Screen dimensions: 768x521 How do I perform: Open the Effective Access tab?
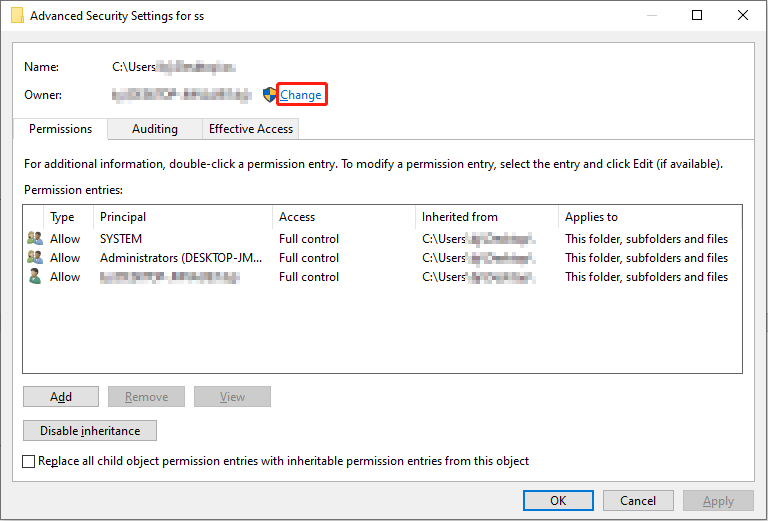click(x=251, y=129)
